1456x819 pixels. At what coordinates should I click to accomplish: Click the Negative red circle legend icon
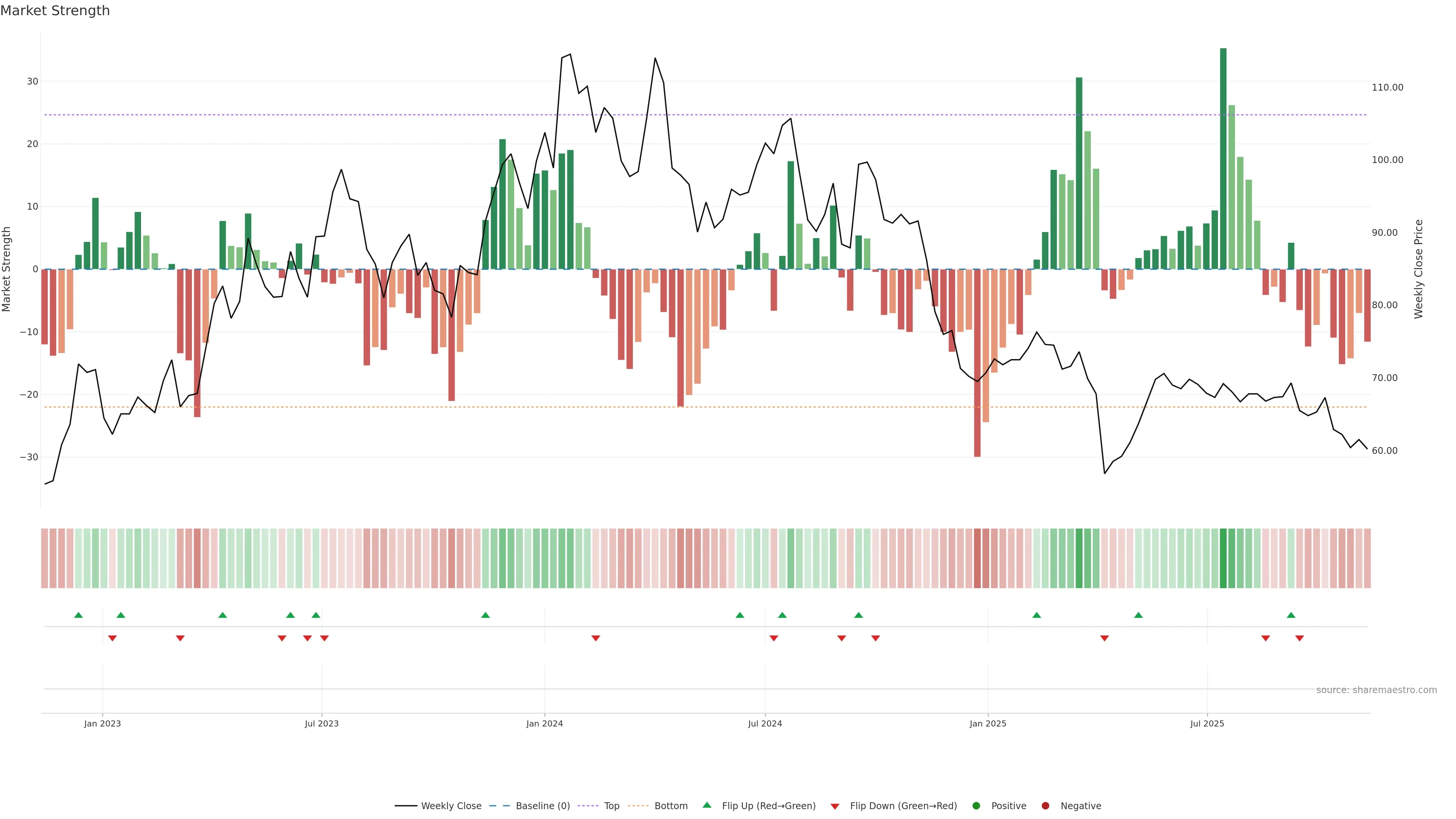tap(1045, 805)
